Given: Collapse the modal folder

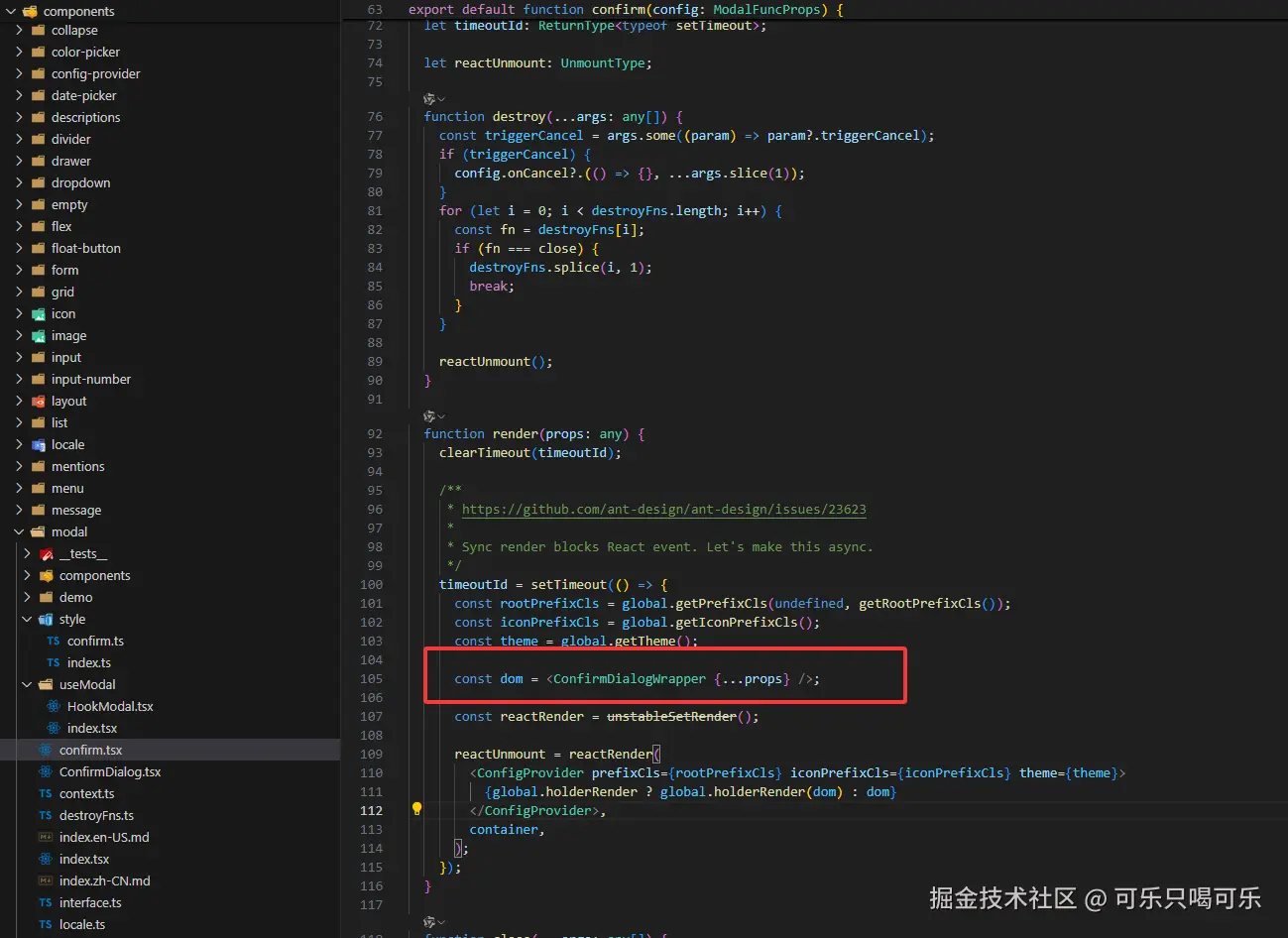Looking at the screenshot, I should (x=19, y=531).
